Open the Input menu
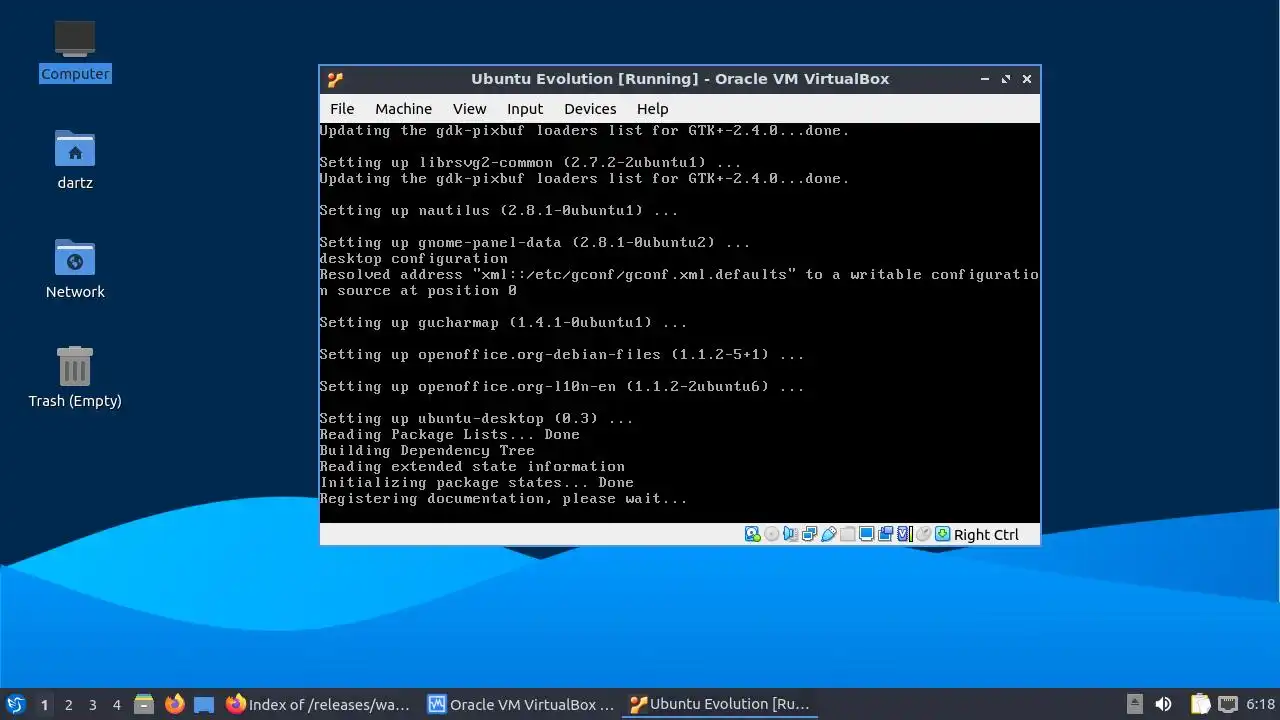The height and width of the screenshot is (720, 1280). (525, 109)
